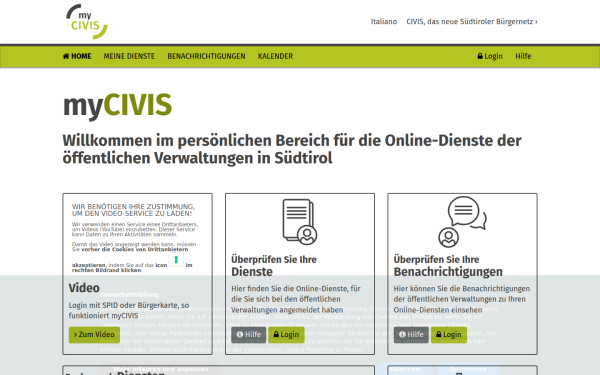Click the Datenschutzerklärung title in the cookie banner
Image resolution: width=600 pixels, height=375 pixels.
tap(129, 295)
